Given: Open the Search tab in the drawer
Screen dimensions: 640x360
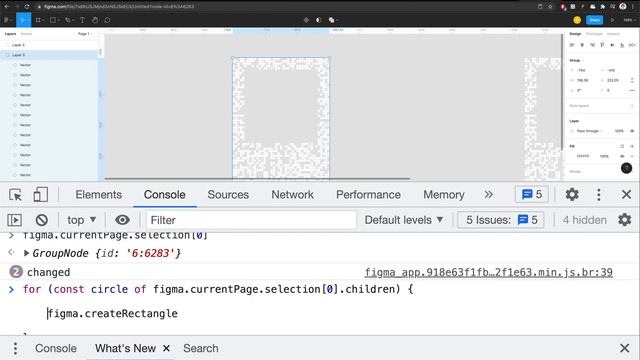Looking at the screenshot, I should pyautogui.click(x=200, y=348).
